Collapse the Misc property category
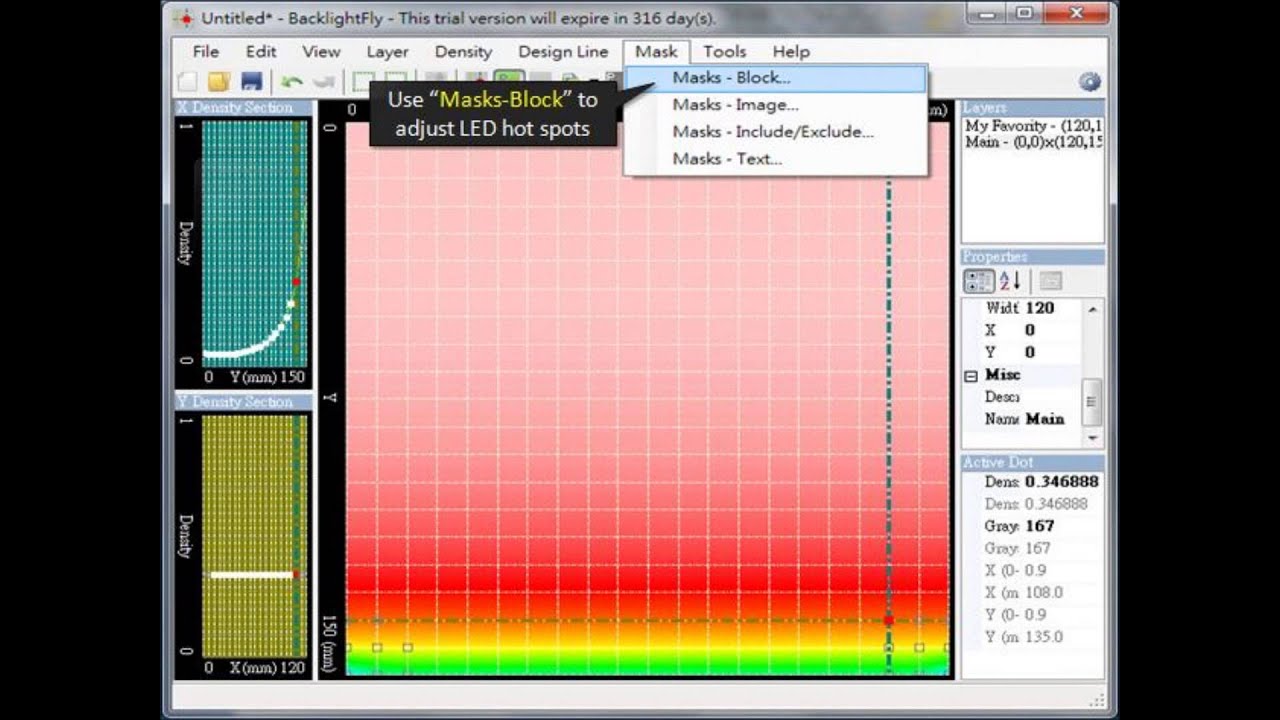 tap(970, 375)
